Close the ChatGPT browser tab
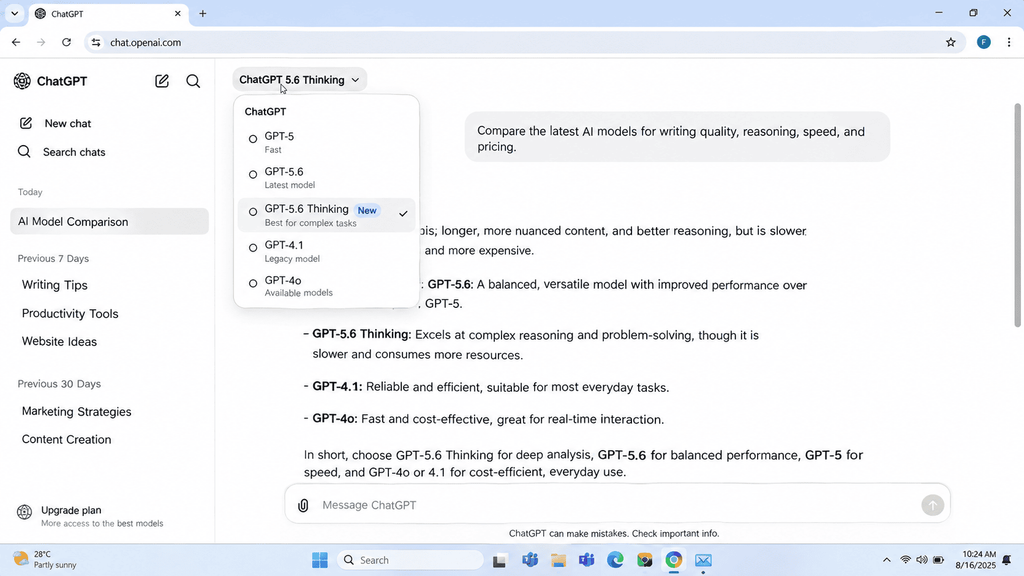This screenshot has width=1024, height=576. 178,13
